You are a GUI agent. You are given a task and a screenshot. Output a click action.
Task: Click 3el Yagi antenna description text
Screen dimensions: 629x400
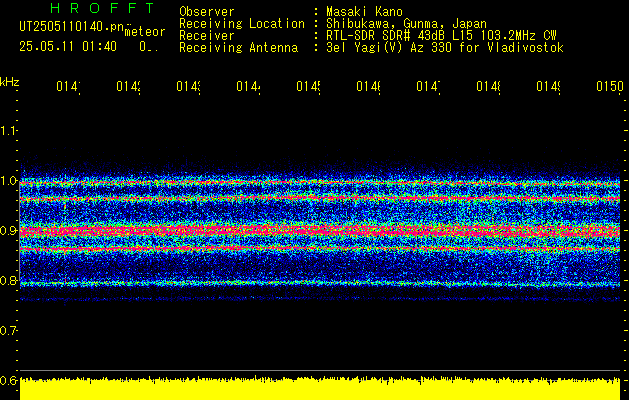[x=445, y=48]
